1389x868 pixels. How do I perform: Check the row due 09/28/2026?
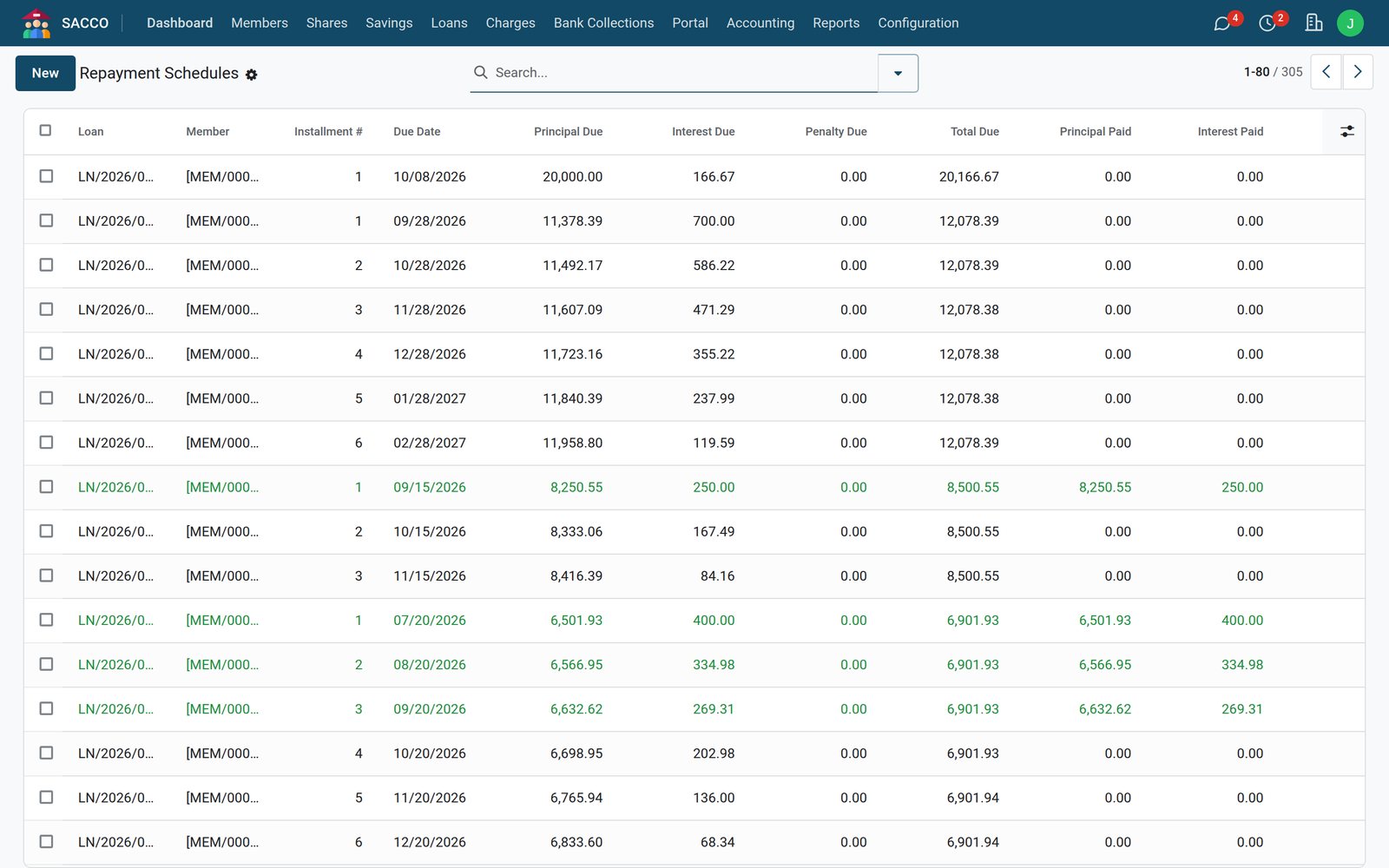(x=46, y=220)
